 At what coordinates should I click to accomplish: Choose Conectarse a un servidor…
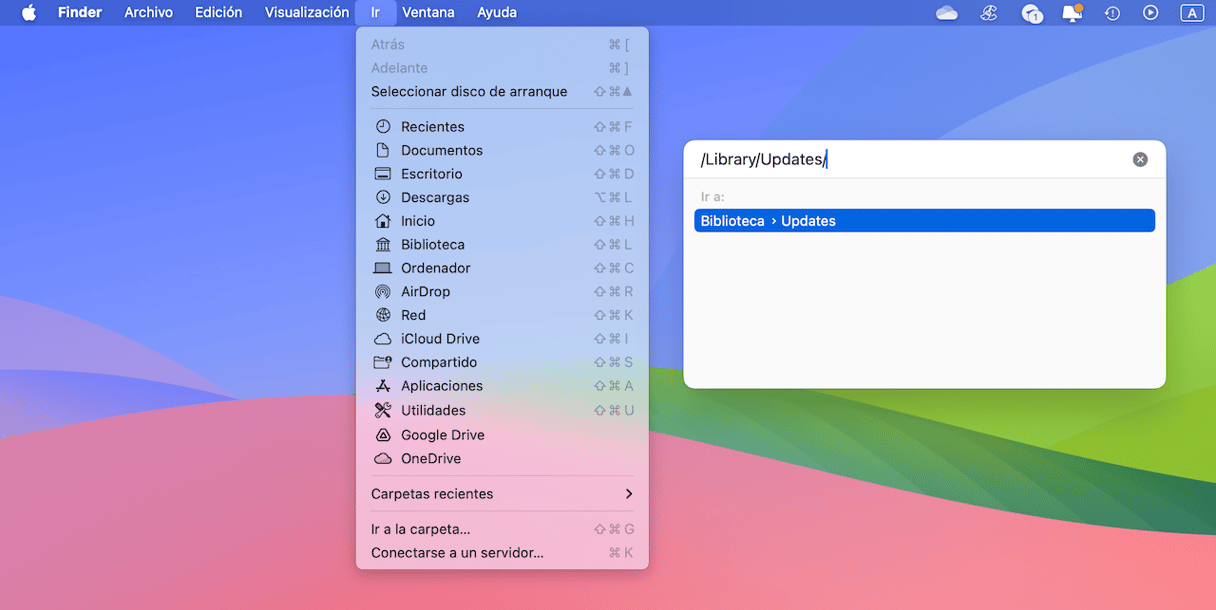[x=502, y=553]
